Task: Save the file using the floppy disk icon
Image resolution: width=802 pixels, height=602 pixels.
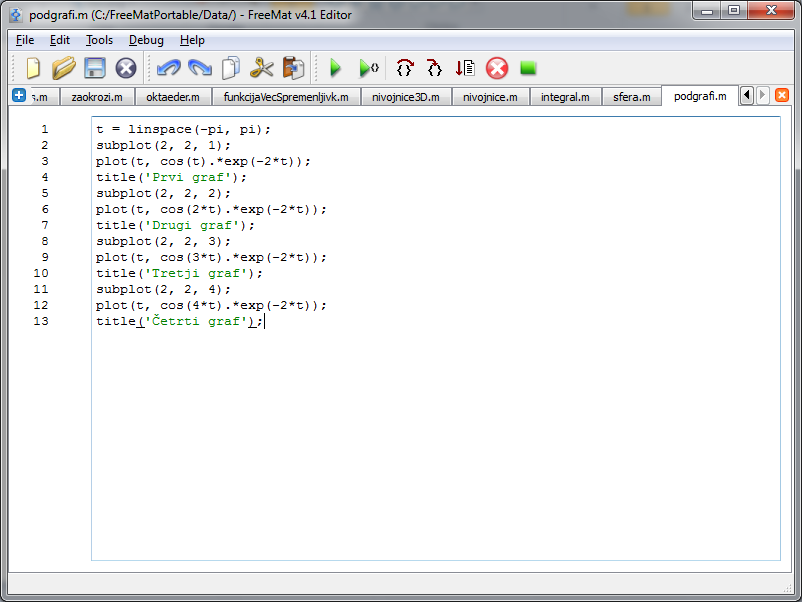Action: coord(94,68)
